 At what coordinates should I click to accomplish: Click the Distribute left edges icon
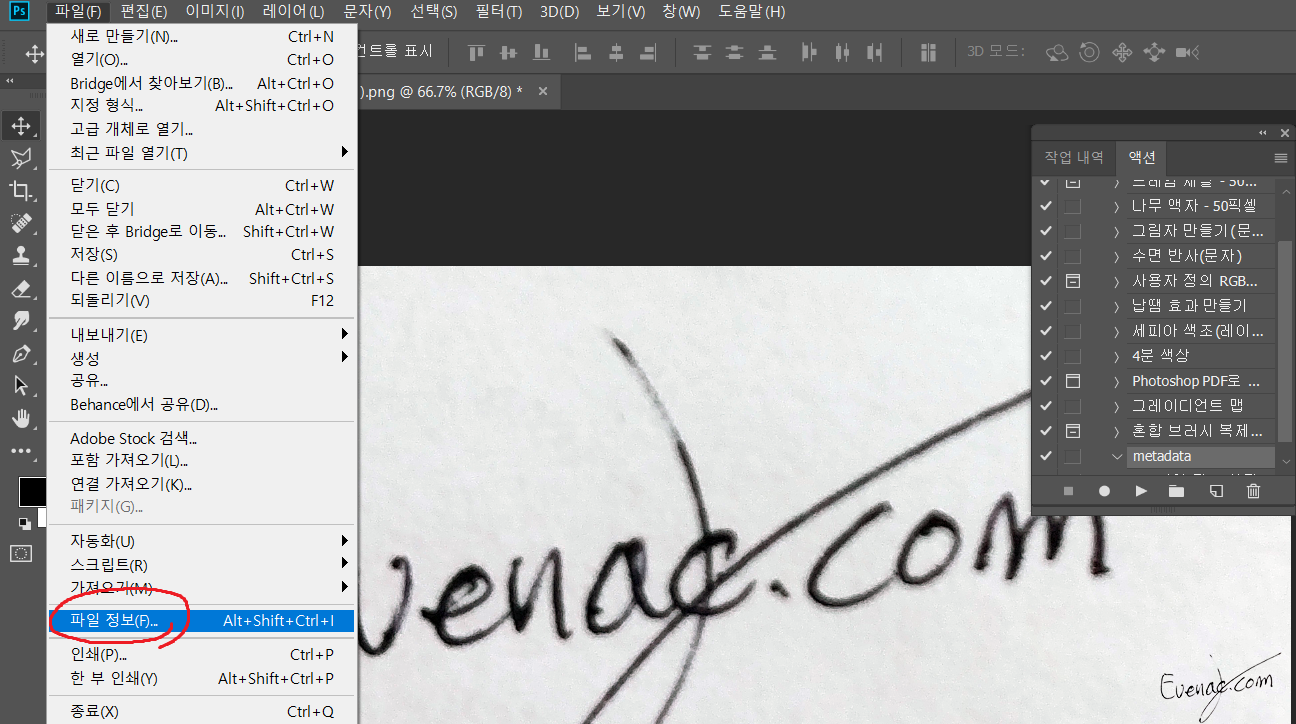(810, 52)
